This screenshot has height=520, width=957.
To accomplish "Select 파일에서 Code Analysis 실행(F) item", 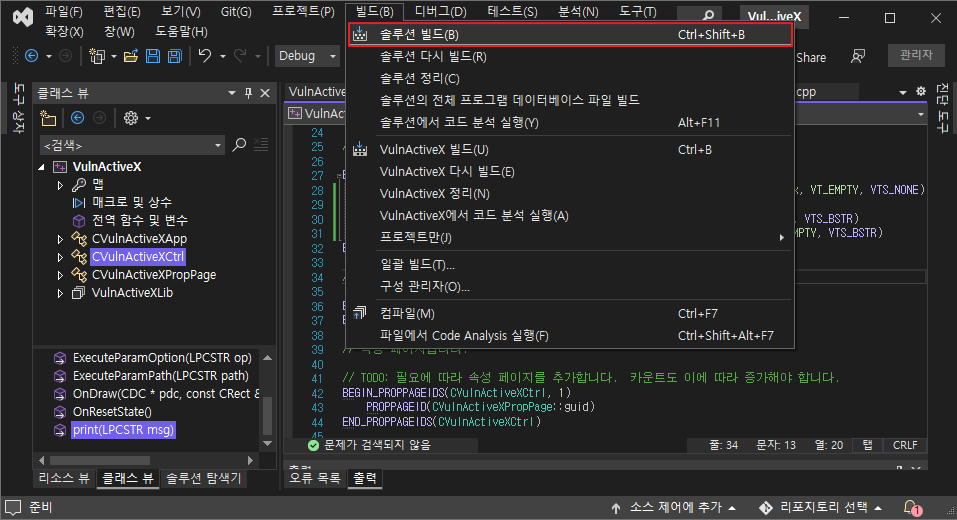I will tap(570, 336).
